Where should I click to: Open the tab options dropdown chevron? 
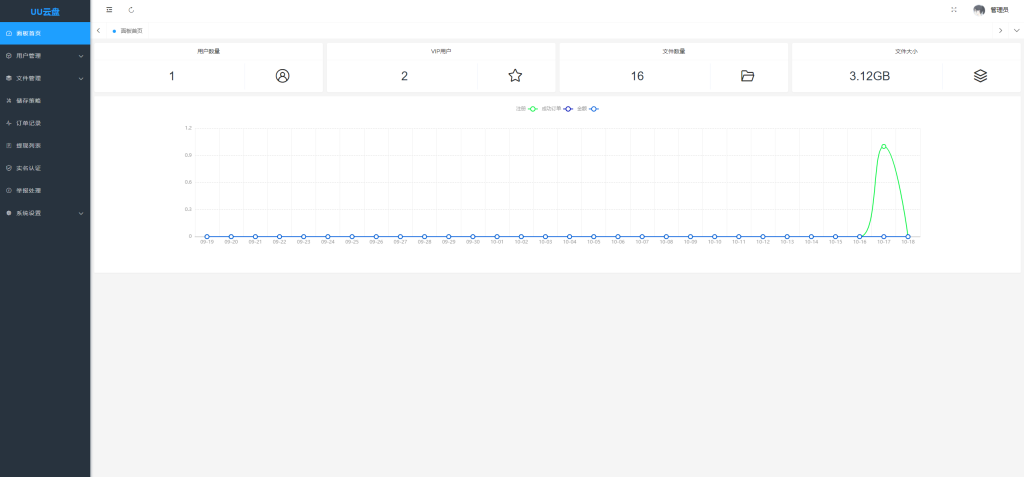click(1016, 31)
